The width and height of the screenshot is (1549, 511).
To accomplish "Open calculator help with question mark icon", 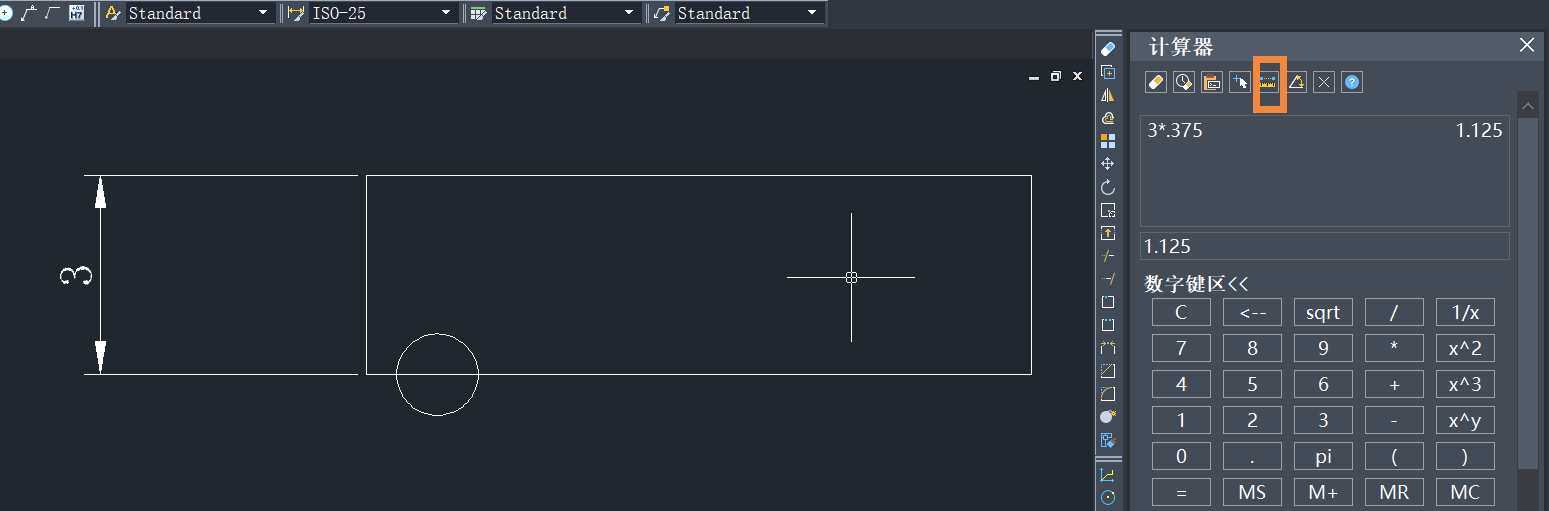I will point(1352,83).
